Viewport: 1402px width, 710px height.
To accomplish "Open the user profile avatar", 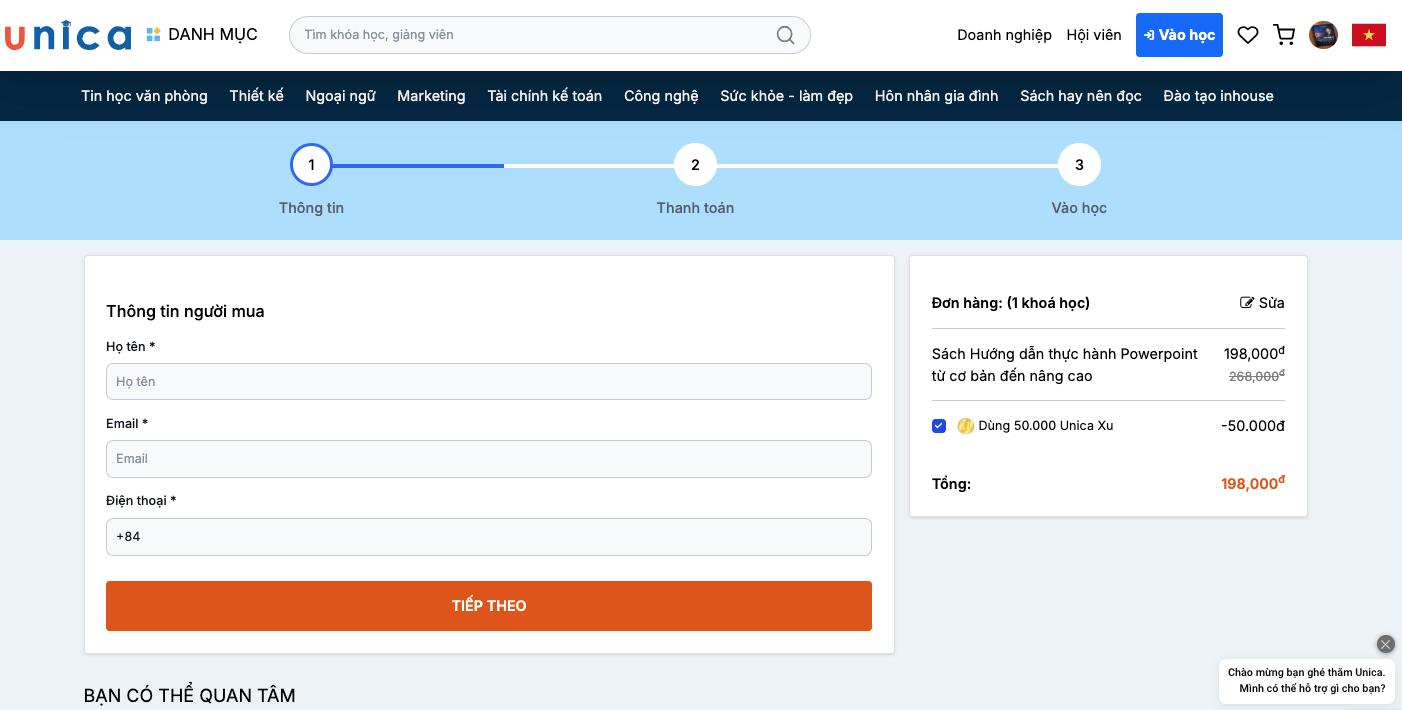I will point(1323,35).
